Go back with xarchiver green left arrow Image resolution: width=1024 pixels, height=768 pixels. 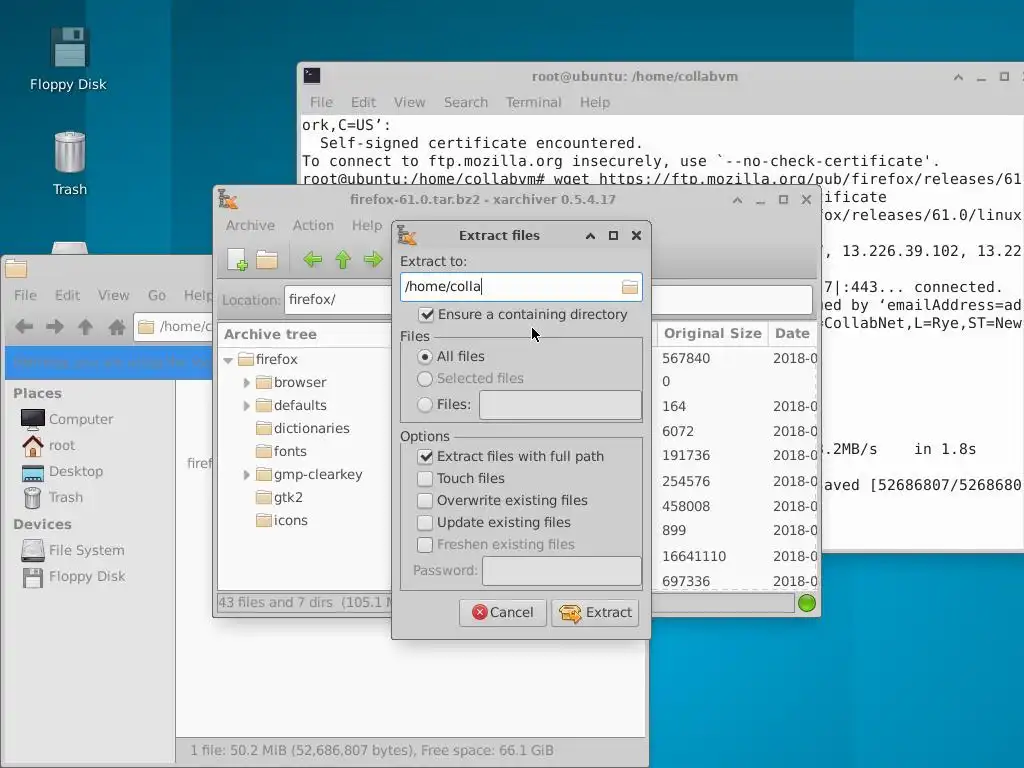pyautogui.click(x=313, y=260)
